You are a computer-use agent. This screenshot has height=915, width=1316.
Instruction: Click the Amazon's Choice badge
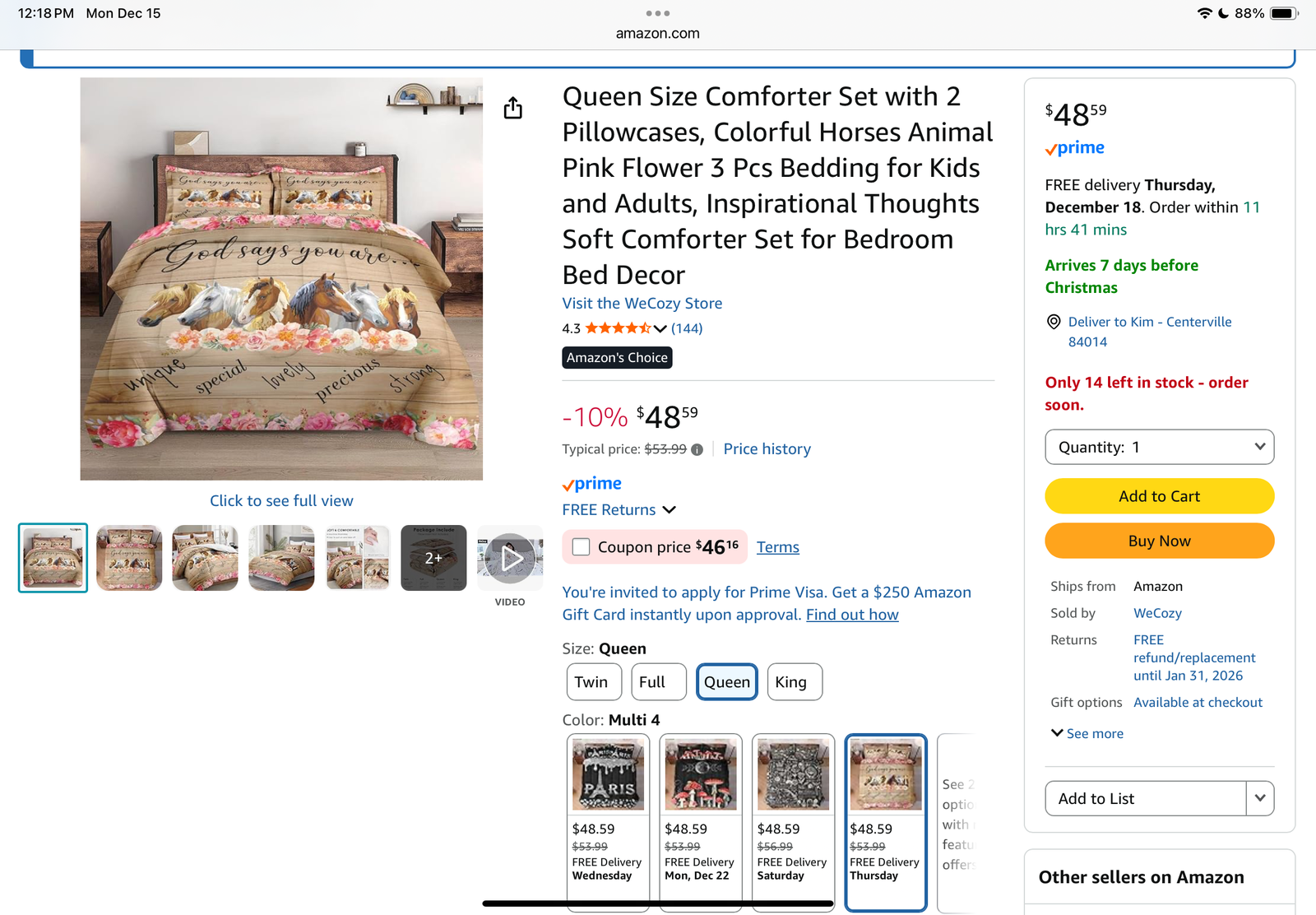(x=616, y=357)
